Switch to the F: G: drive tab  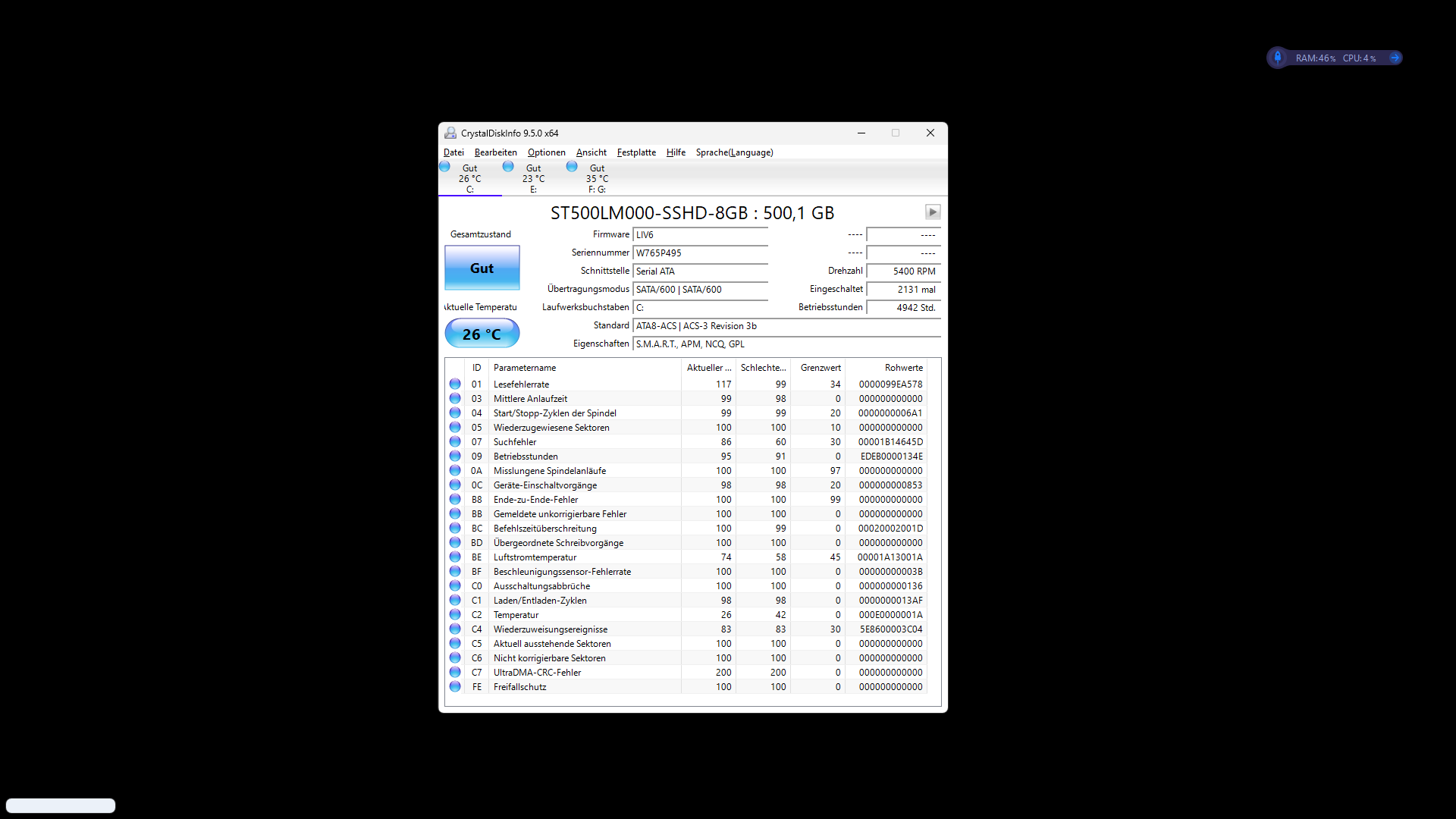(596, 179)
